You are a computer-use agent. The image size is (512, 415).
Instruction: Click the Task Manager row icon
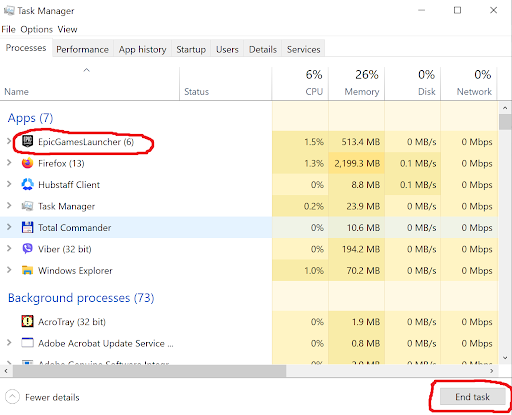[27, 206]
